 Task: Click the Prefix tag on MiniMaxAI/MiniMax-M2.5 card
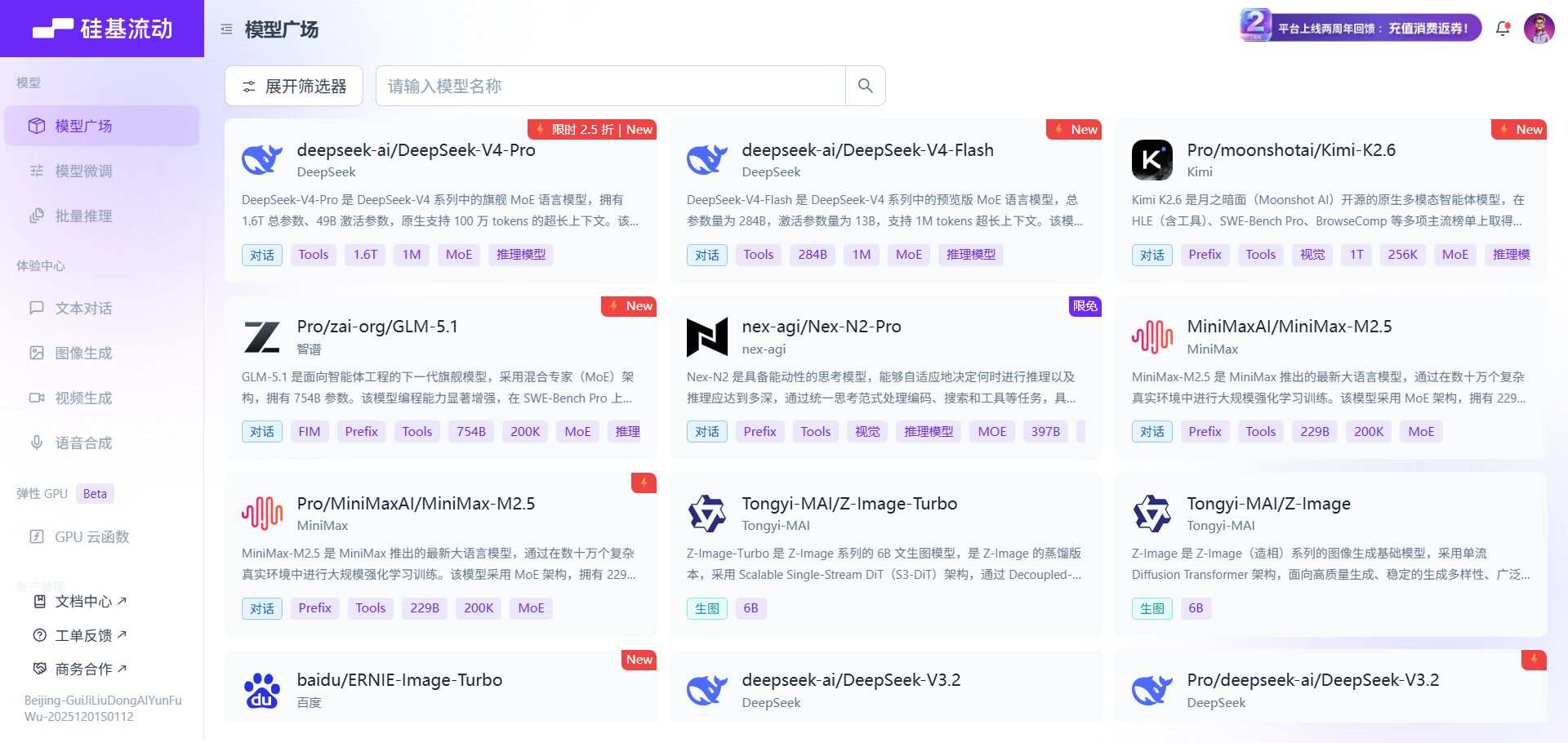(1205, 432)
